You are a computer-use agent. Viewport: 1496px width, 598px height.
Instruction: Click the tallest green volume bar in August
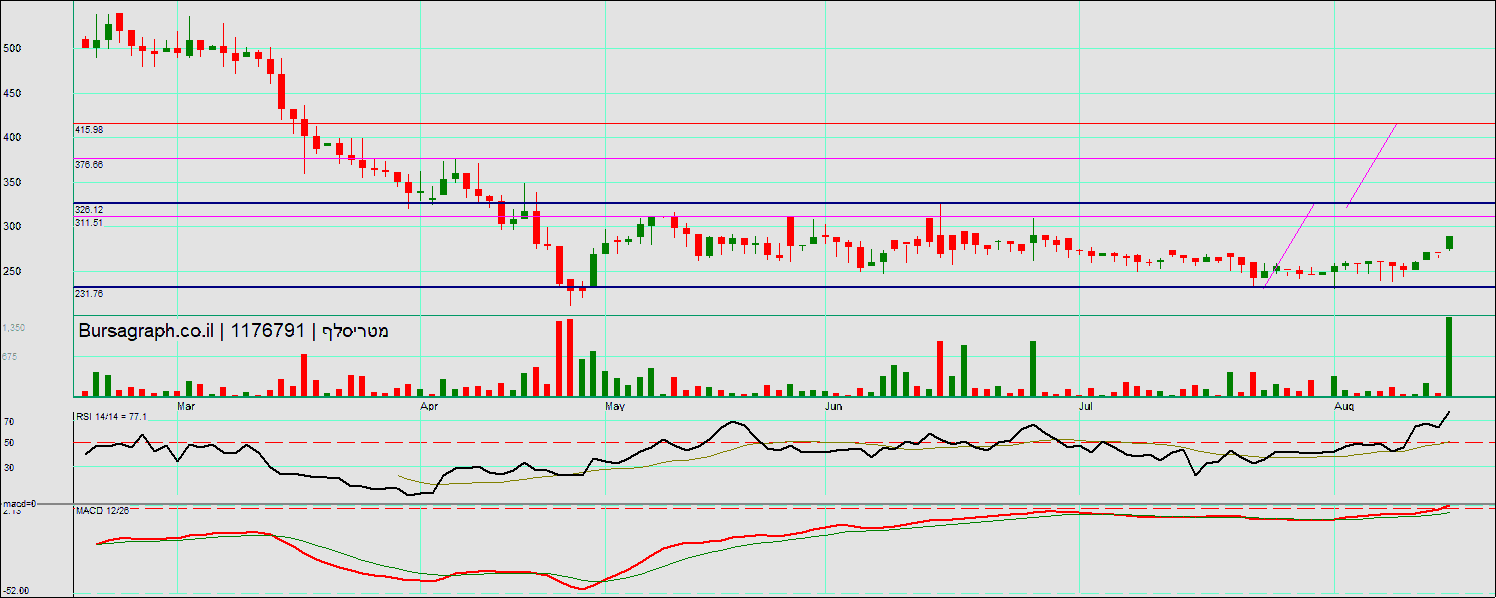1448,356
